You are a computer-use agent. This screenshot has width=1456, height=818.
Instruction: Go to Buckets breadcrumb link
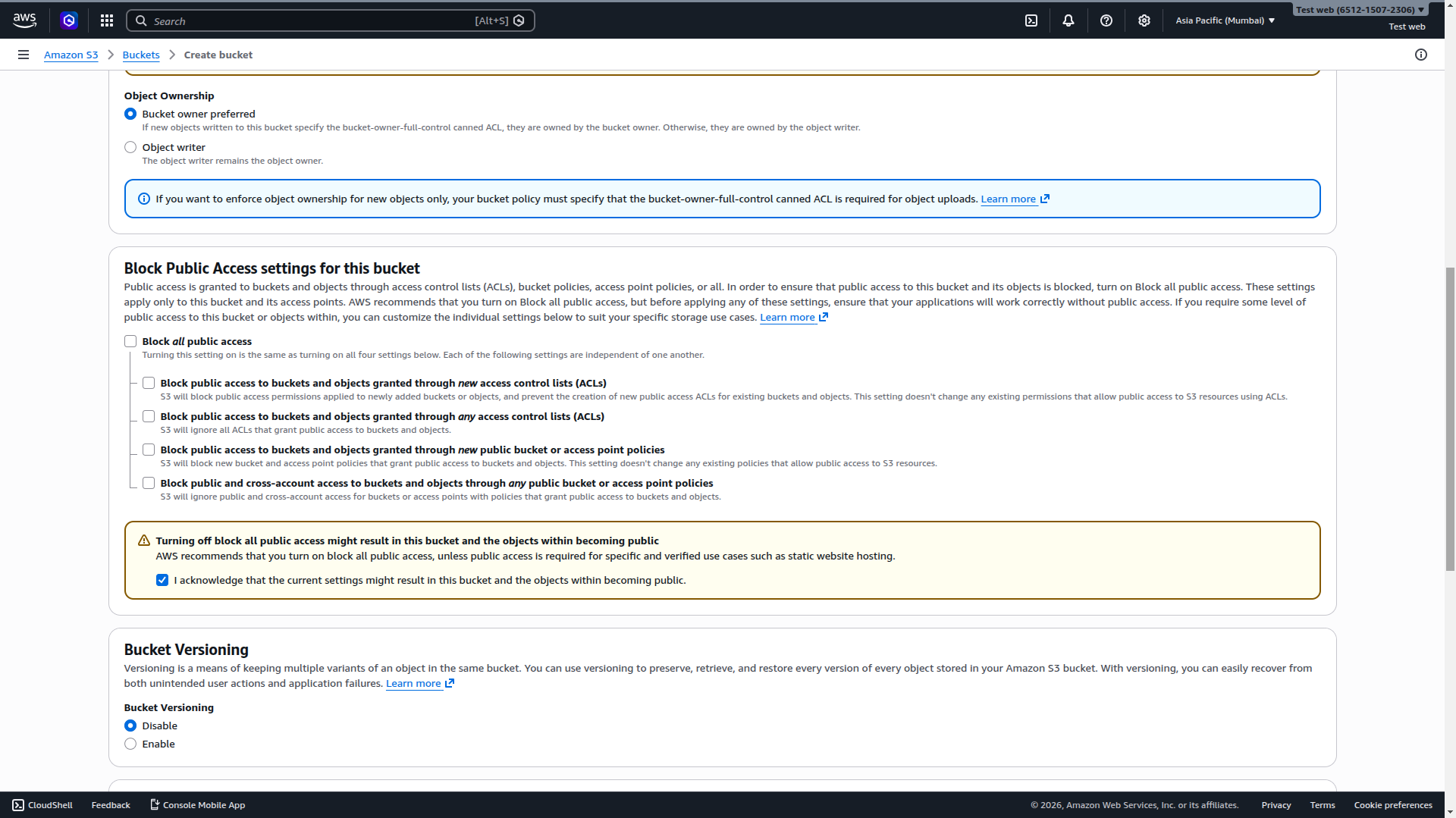[x=141, y=55]
